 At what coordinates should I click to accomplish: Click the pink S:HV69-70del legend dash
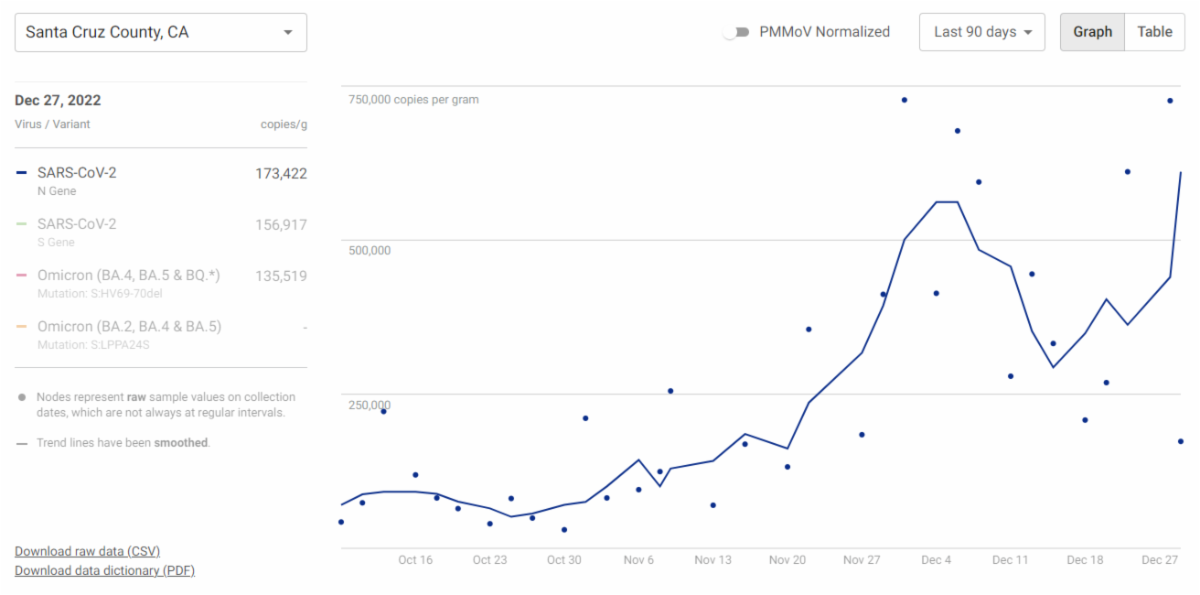22,276
